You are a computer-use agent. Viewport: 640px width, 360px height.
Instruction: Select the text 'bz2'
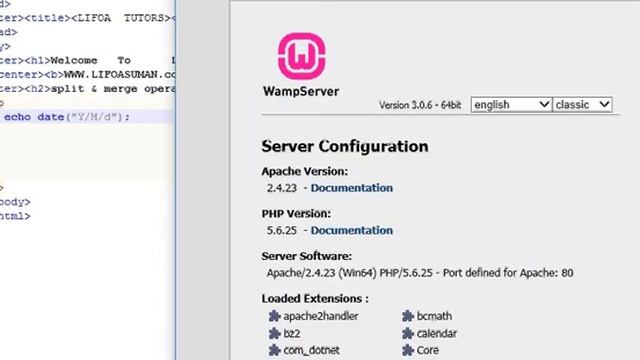pyautogui.click(x=292, y=334)
